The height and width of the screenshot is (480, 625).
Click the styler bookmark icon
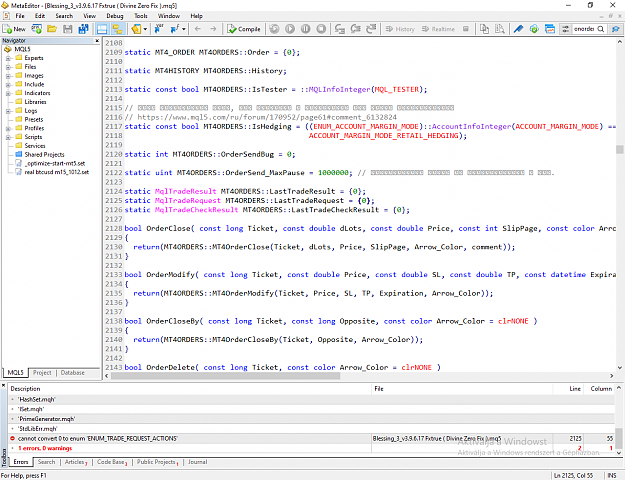pyautogui.click(x=136, y=29)
